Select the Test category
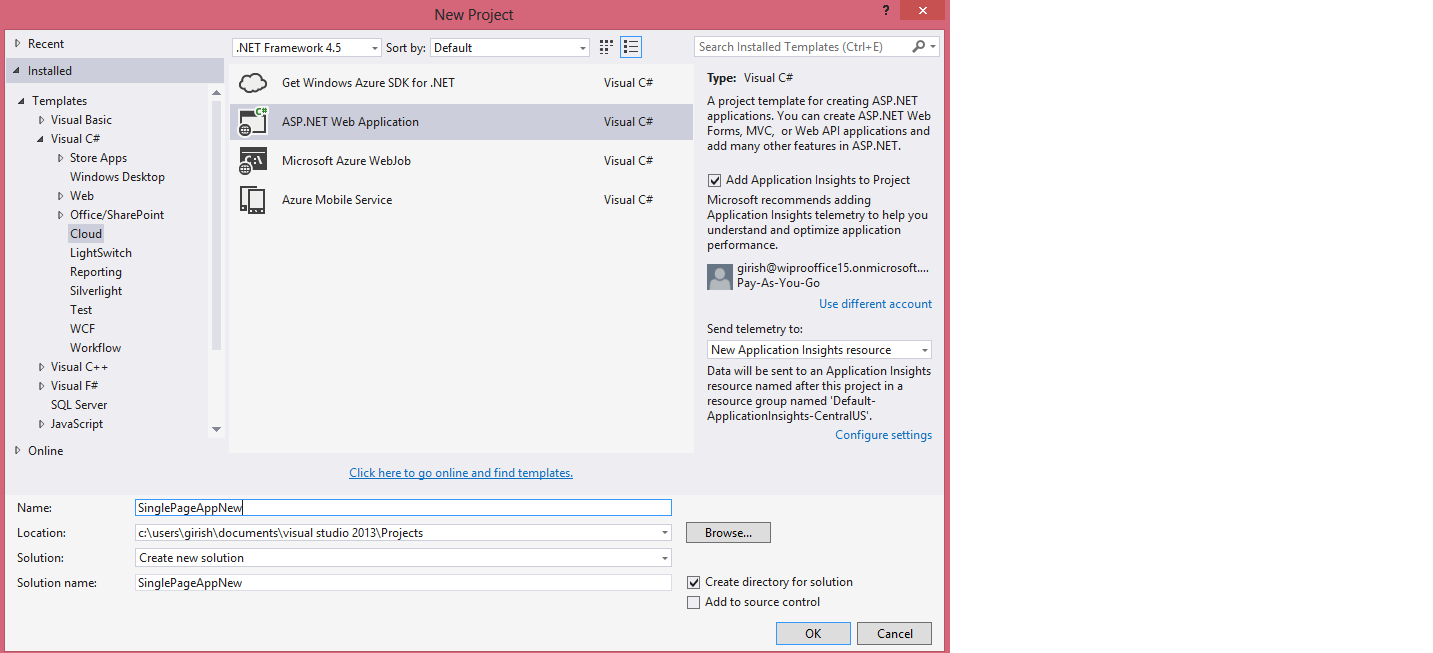This screenshot has height=653, width=1433. [x=81, y=310]
